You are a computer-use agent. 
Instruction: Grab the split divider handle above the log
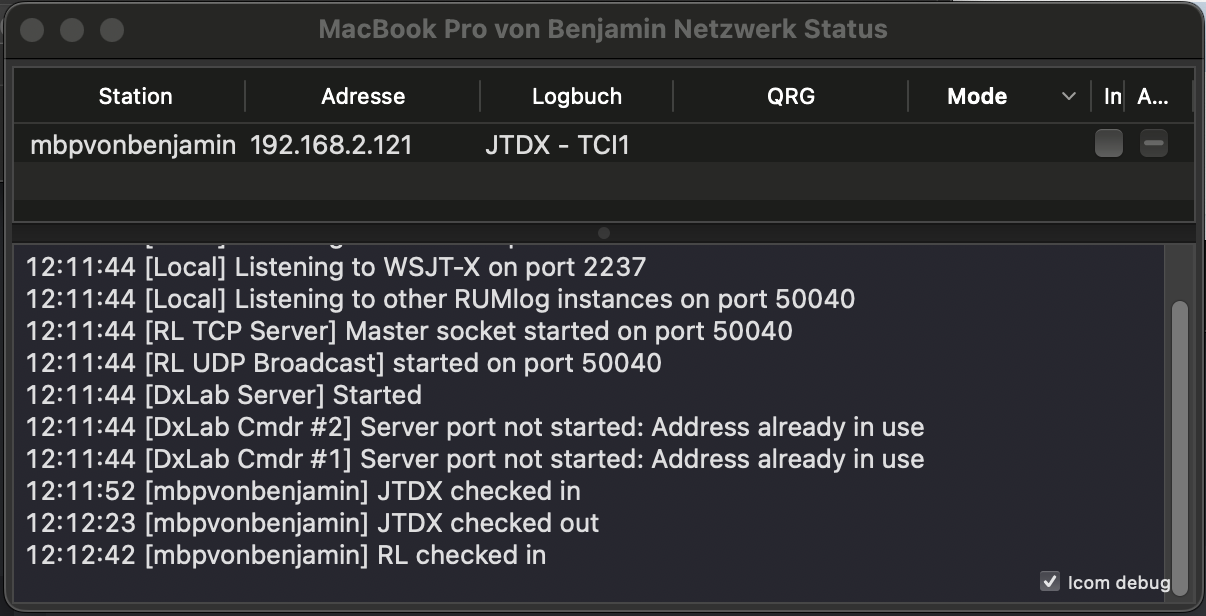603,233
